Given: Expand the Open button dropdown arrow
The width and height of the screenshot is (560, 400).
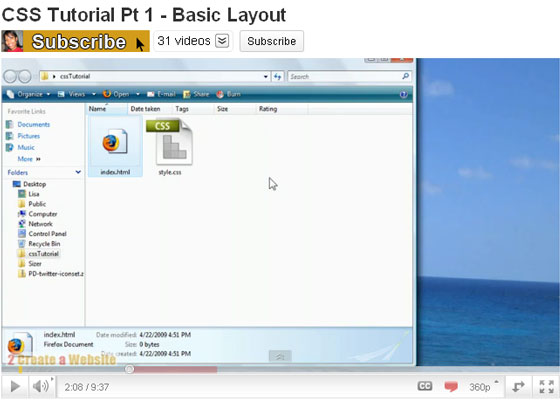Looking at the screenshot, I should pos(138,94).
